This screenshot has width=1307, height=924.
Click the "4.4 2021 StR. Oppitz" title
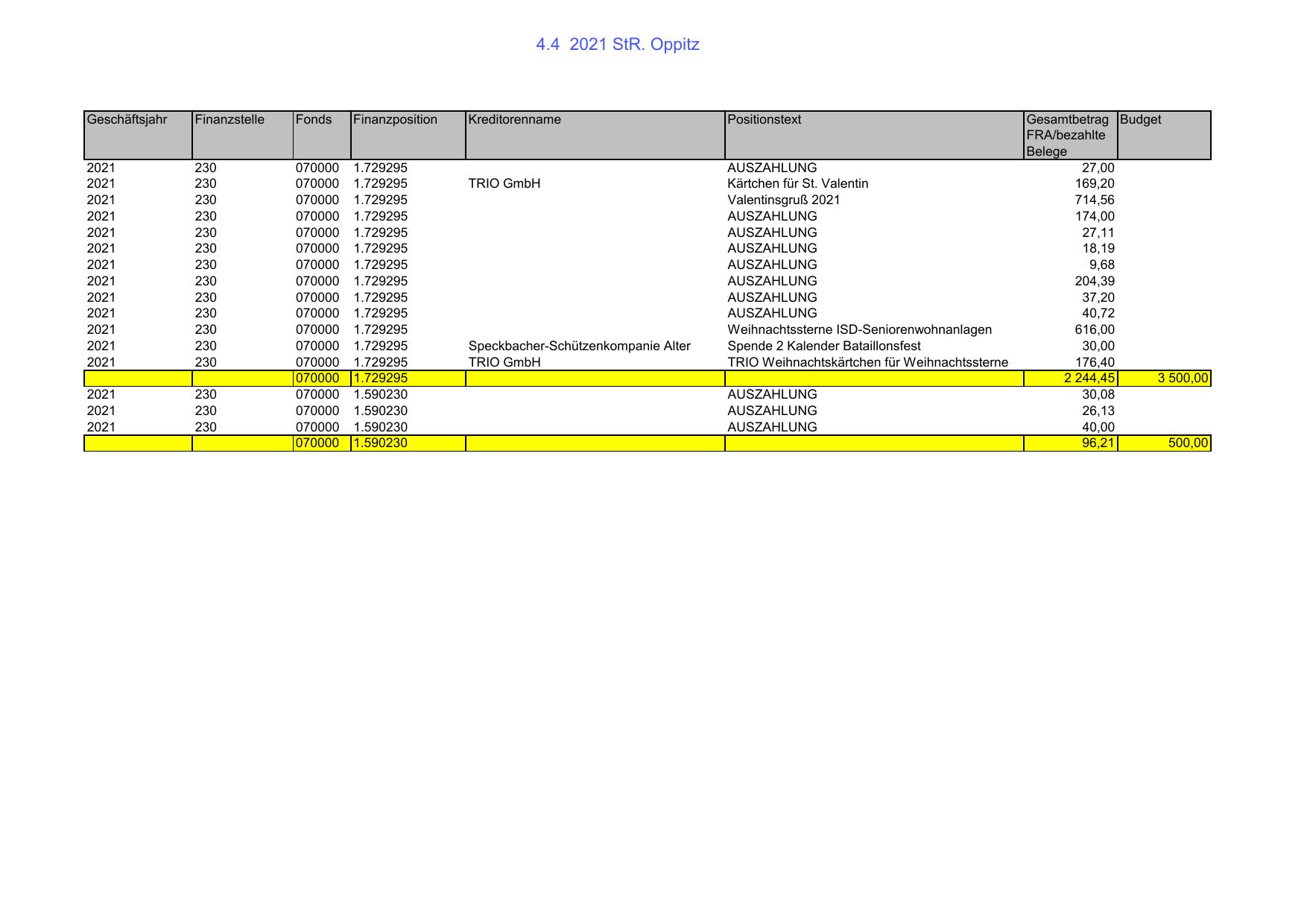pos(617,45)
